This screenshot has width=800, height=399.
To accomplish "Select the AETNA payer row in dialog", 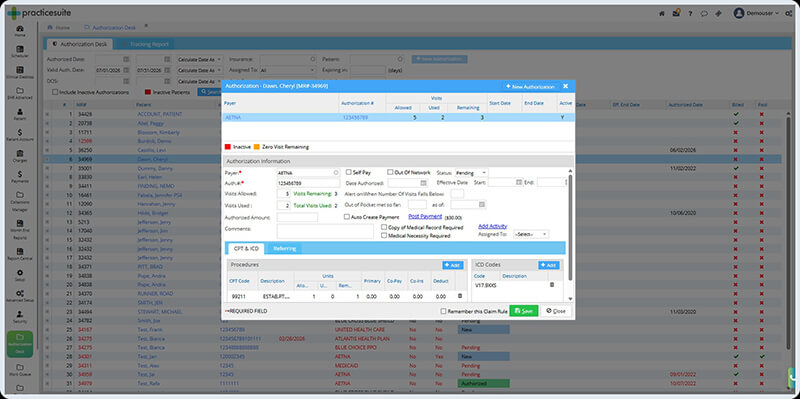I will pos(398,117).
